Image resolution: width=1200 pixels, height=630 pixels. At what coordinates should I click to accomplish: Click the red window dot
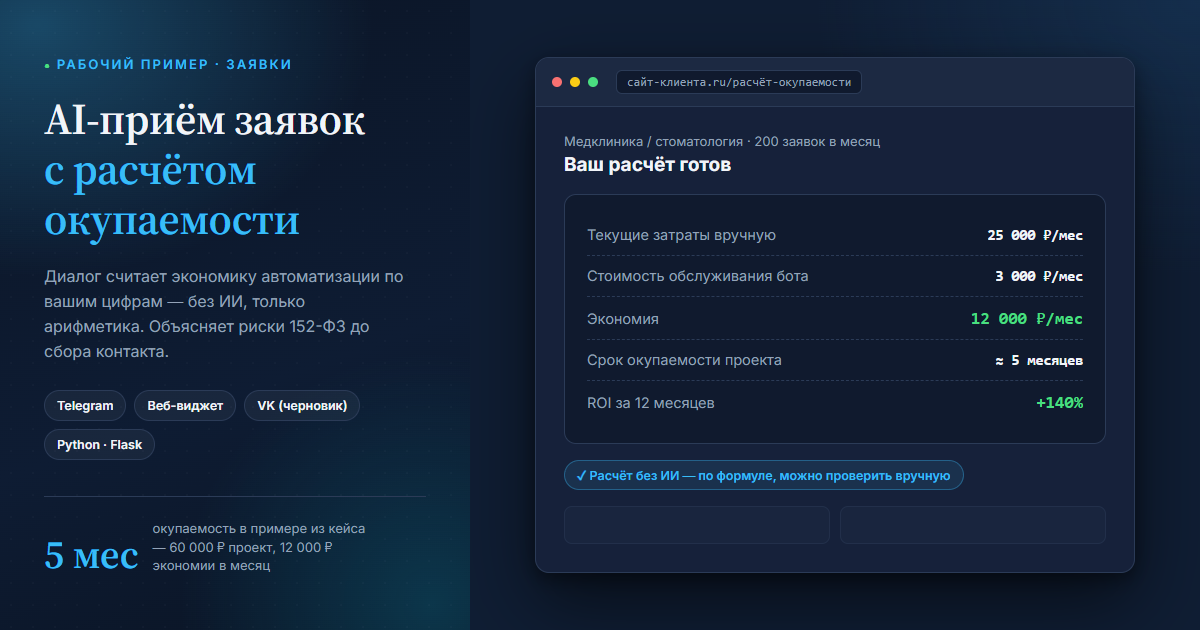coord(557,82)
